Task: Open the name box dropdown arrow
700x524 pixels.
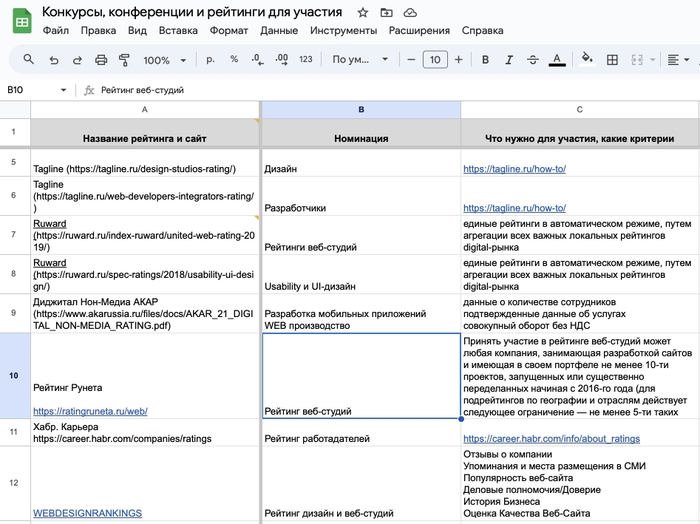Action: (x=64, y=90)
